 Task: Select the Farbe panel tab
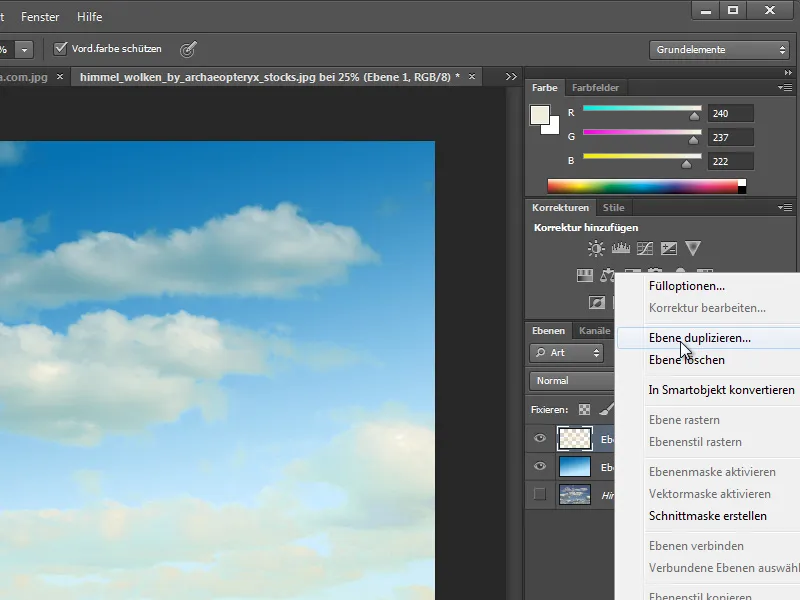(544, 88)
